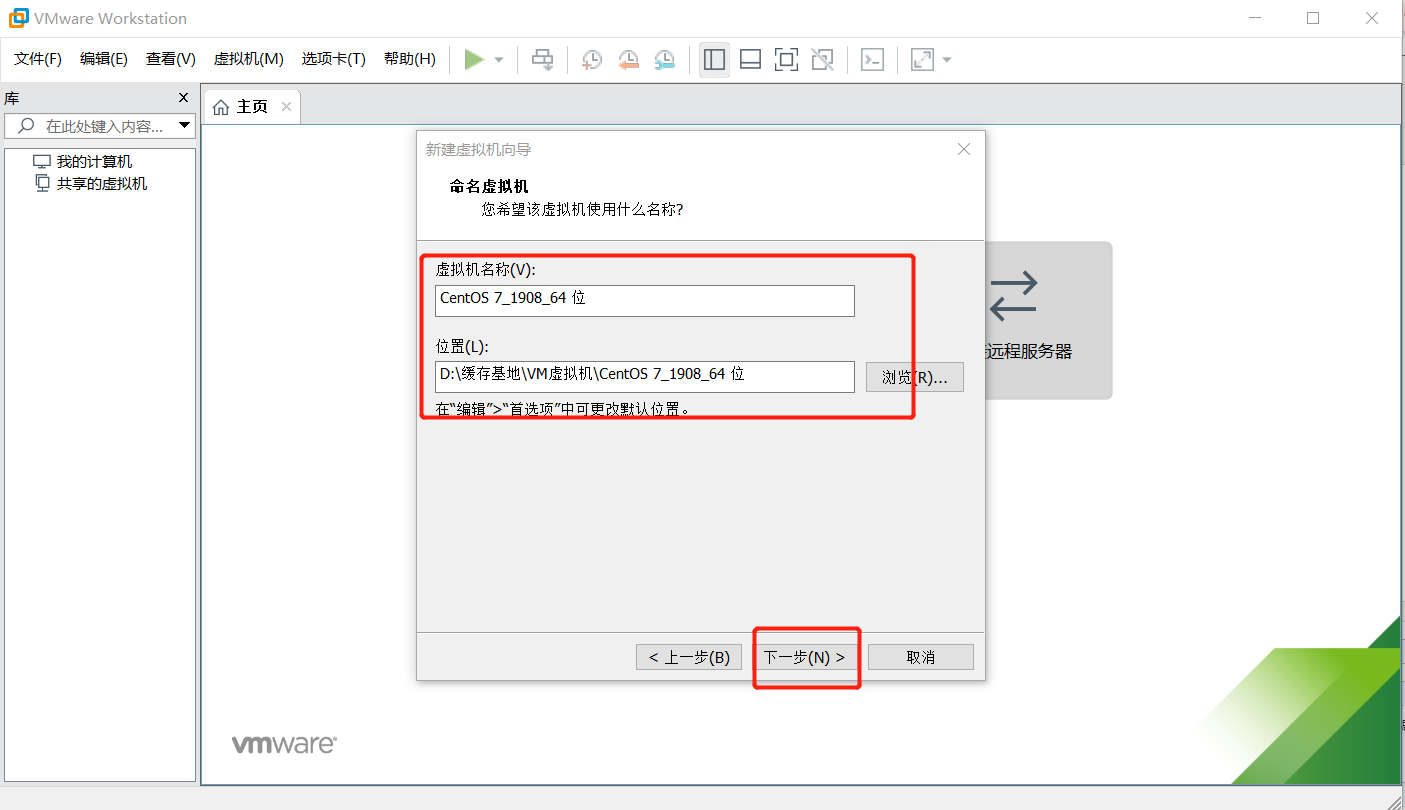Click the search magnifier icon in library
1405x810 pixels.
pyautogui.click(x=26, y=126)
